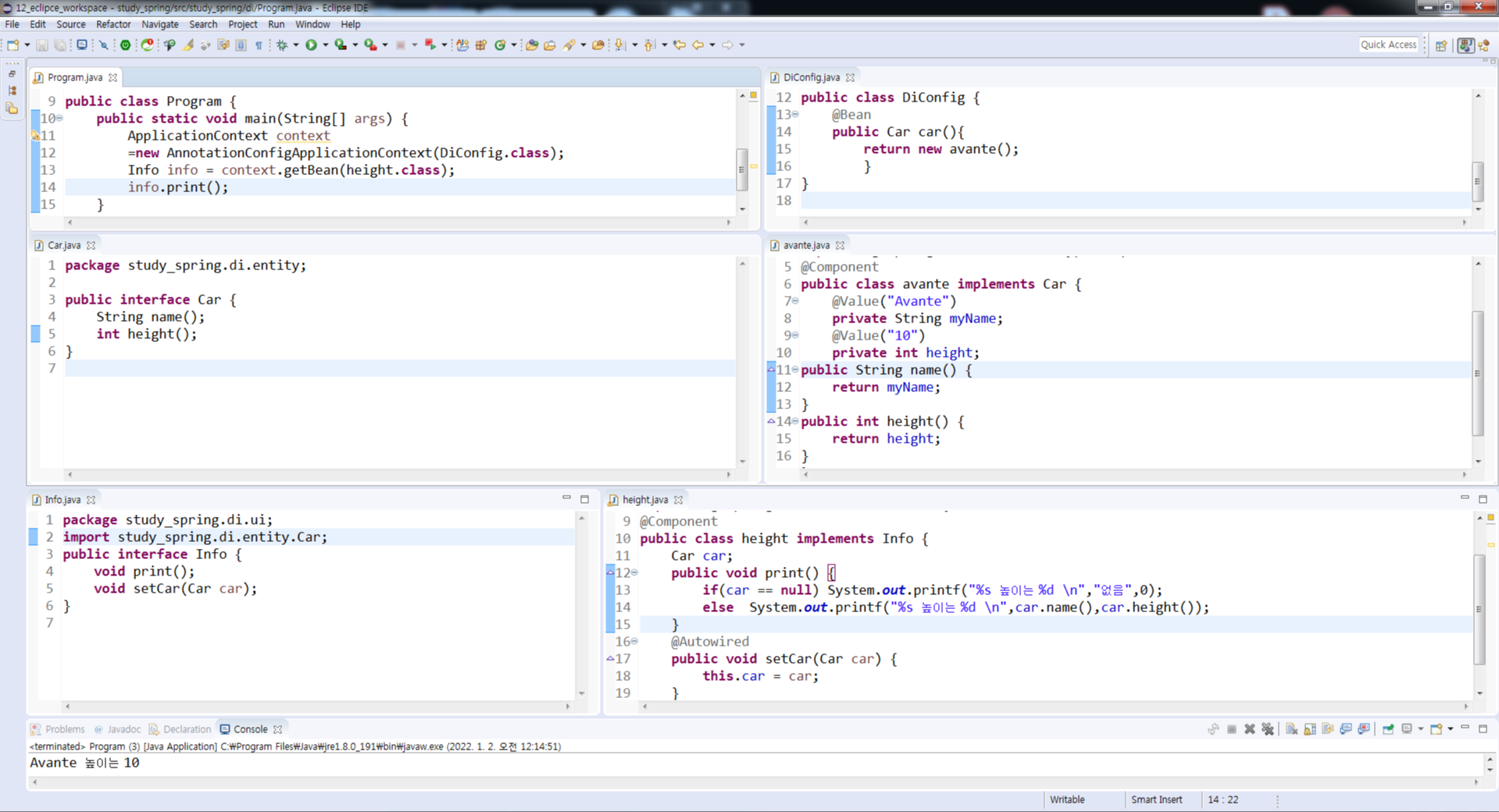Viewport: 1499px width, 812px height.
Task: Open the New file dropdown arrow
Action: click(x=27, y=45)
